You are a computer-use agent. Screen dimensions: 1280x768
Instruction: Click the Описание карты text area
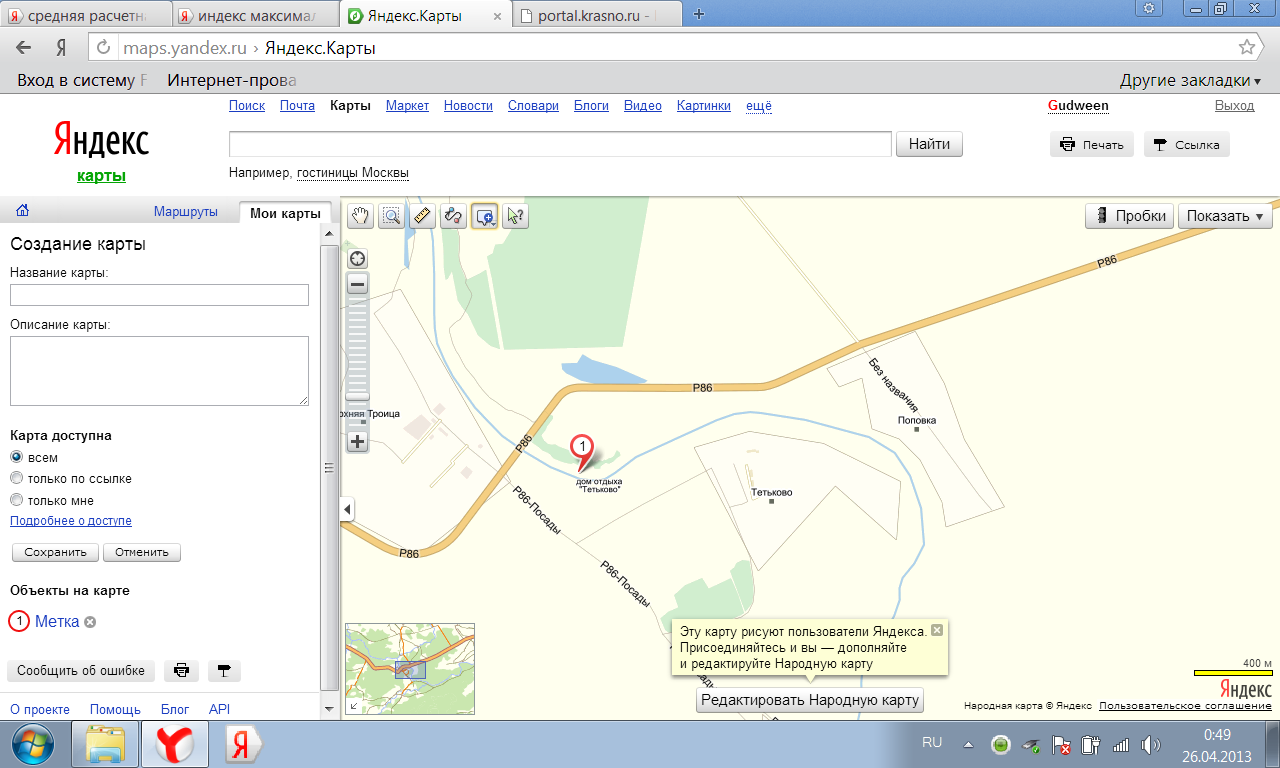point(159,371)
